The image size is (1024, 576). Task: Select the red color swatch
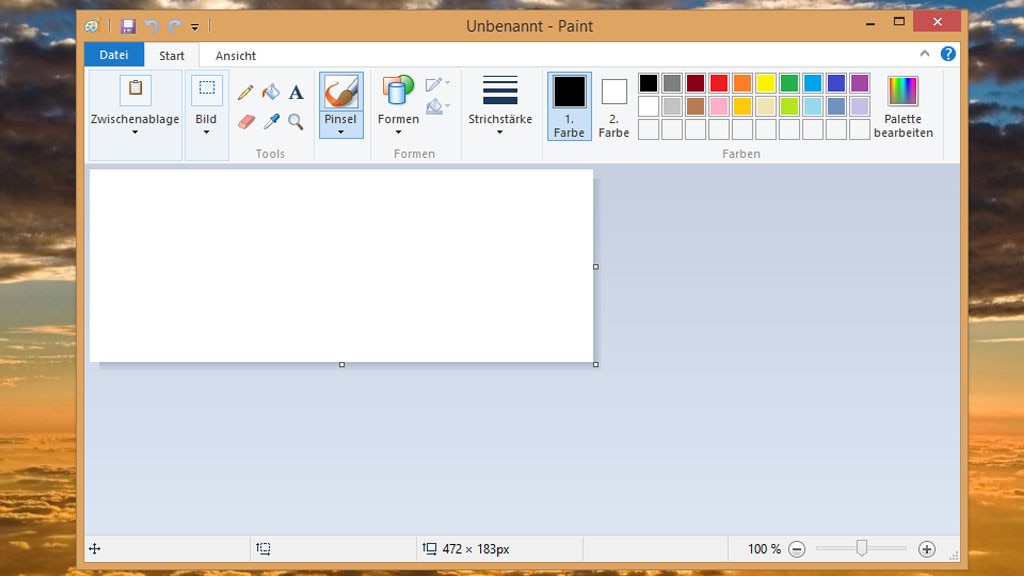[x=718, y=82]
